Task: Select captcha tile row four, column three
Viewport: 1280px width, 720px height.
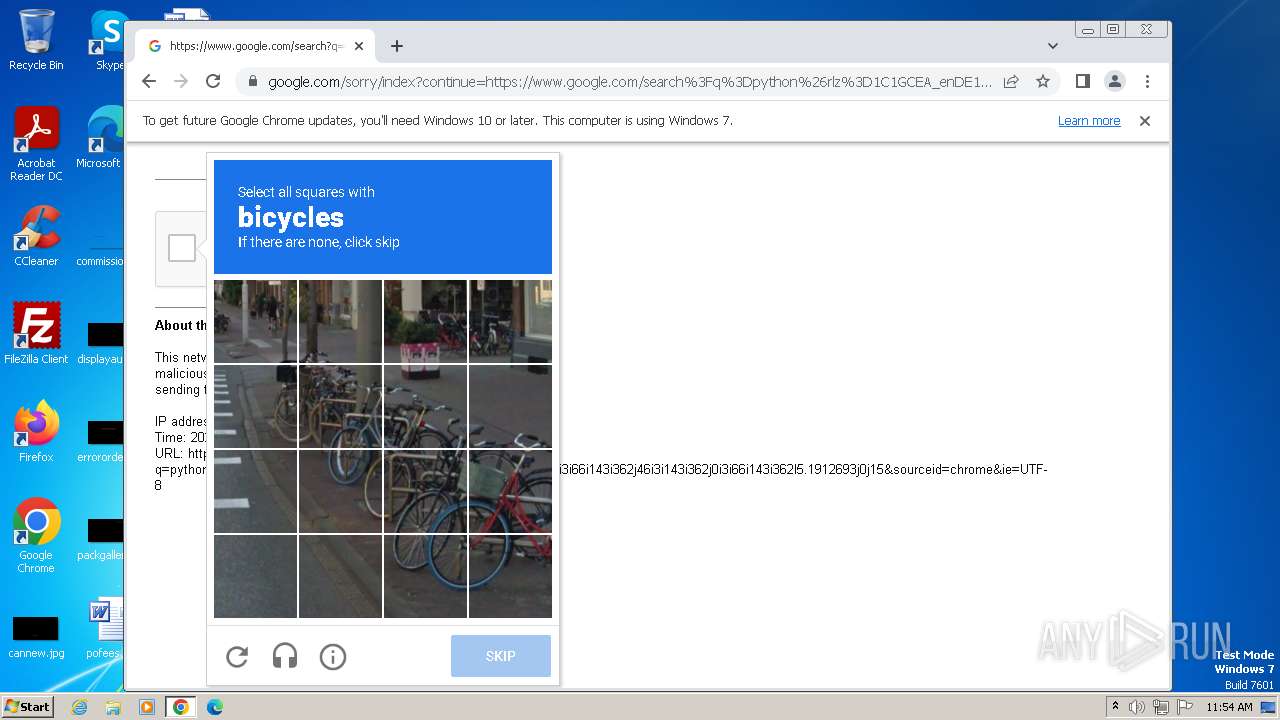Action: 425,576
